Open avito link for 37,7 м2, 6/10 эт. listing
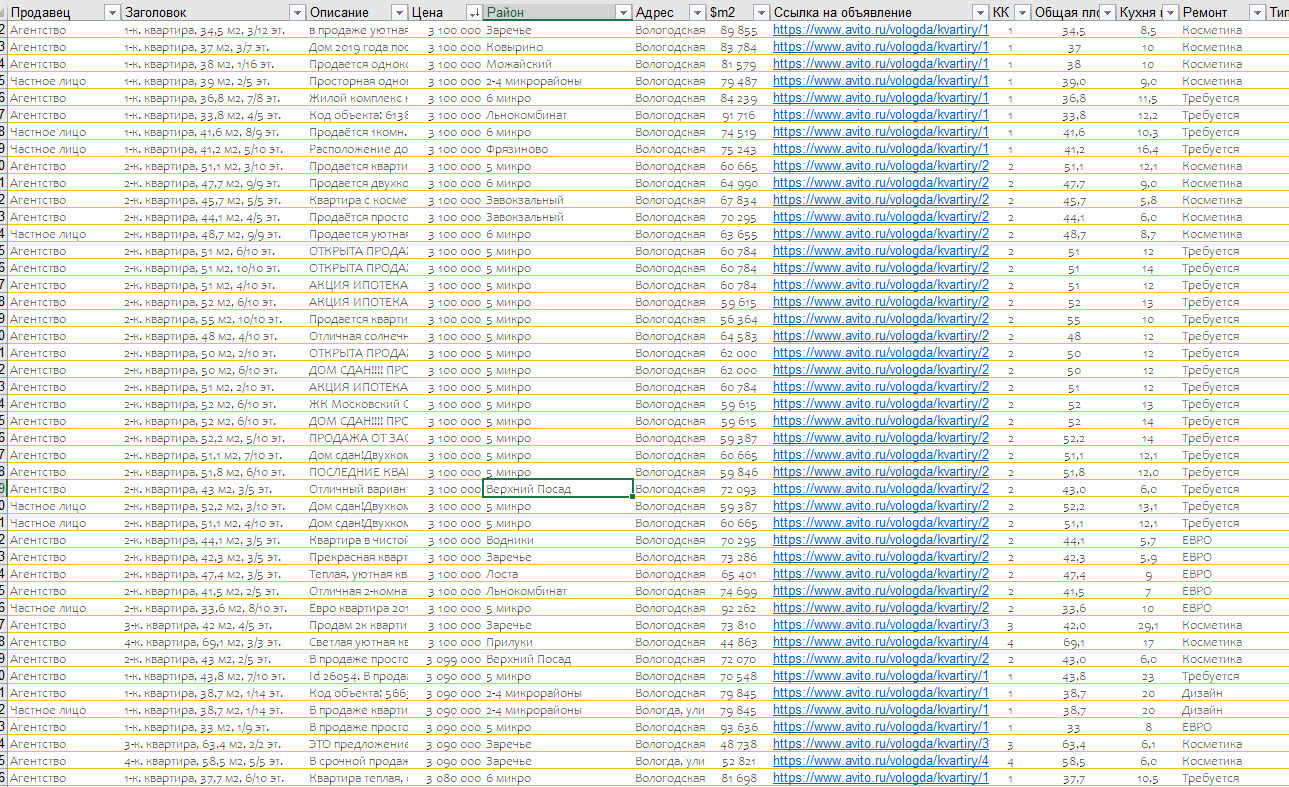The width and height of the screenshot is (1289, 787). [880, 778]
